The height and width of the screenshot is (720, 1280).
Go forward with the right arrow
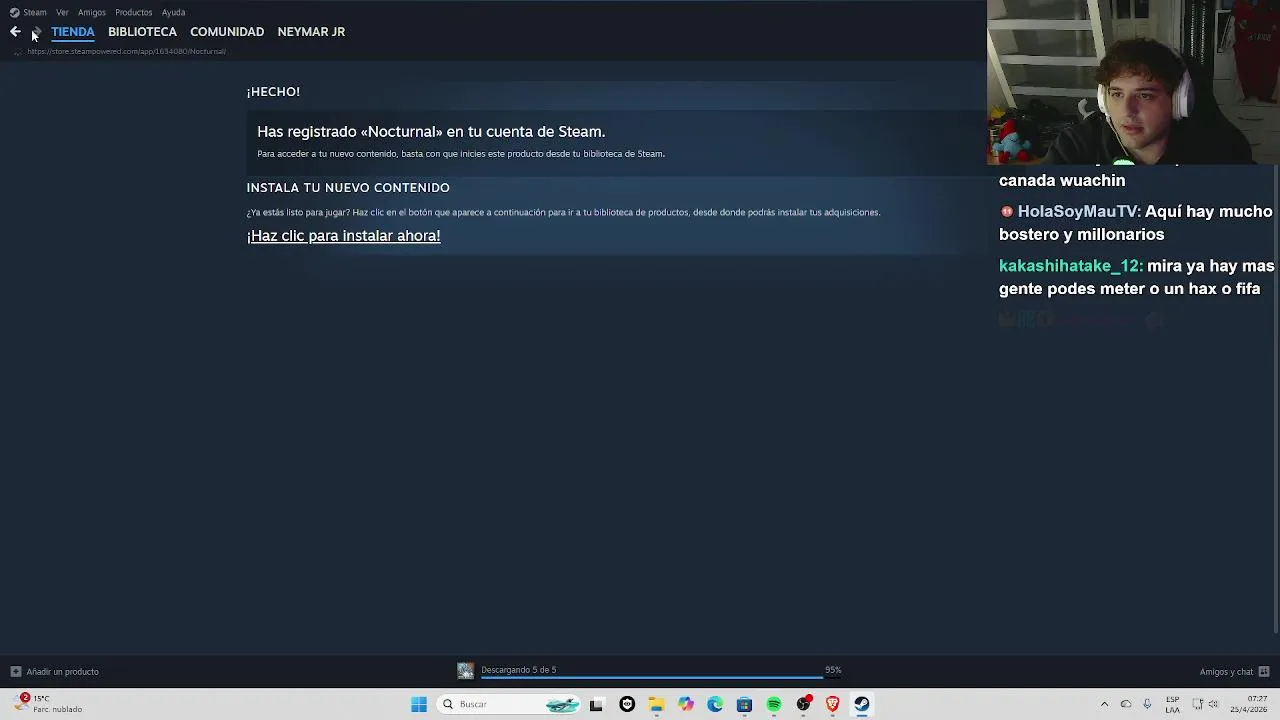point(36,32)
